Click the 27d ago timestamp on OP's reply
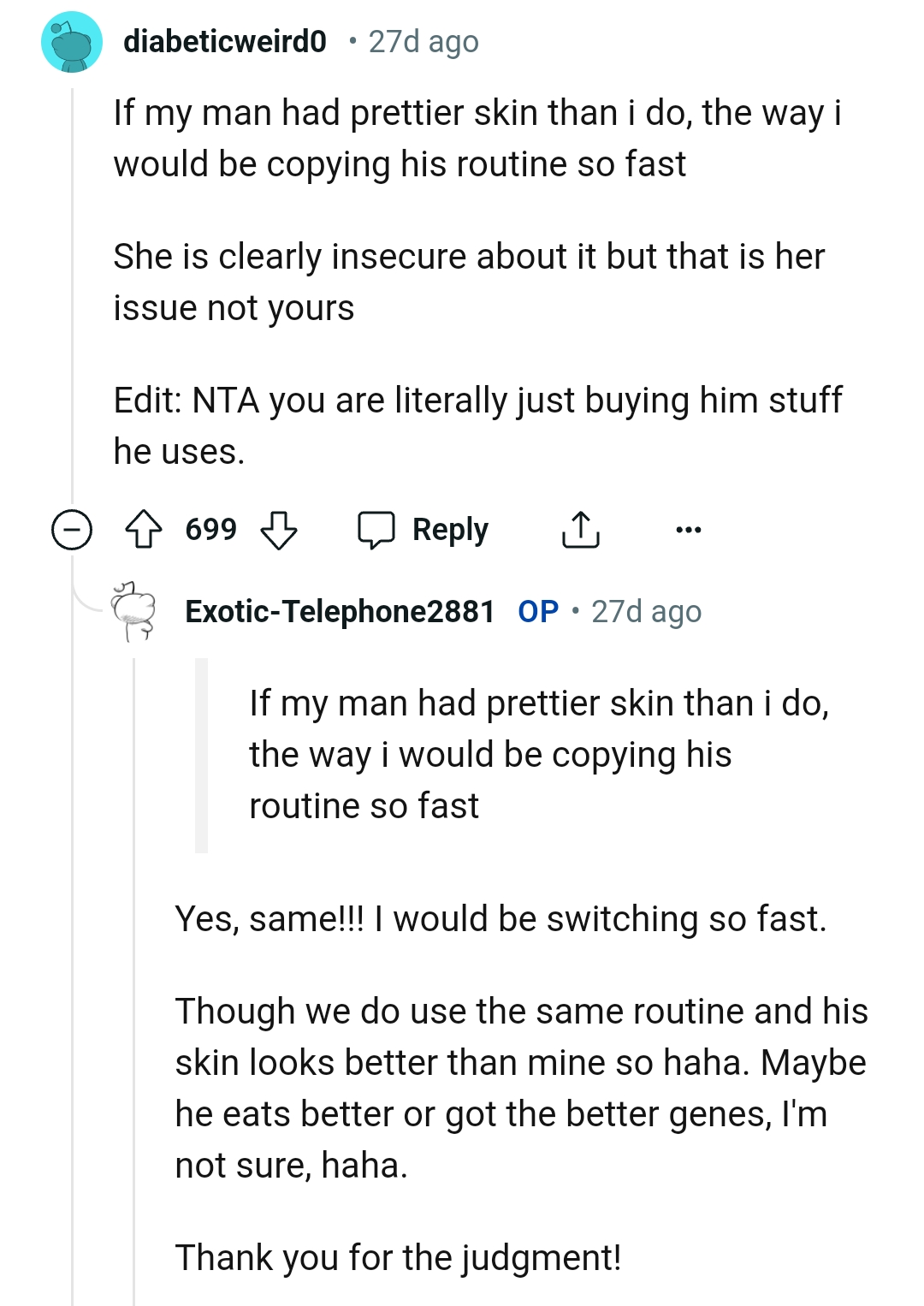 click(645, 610)
